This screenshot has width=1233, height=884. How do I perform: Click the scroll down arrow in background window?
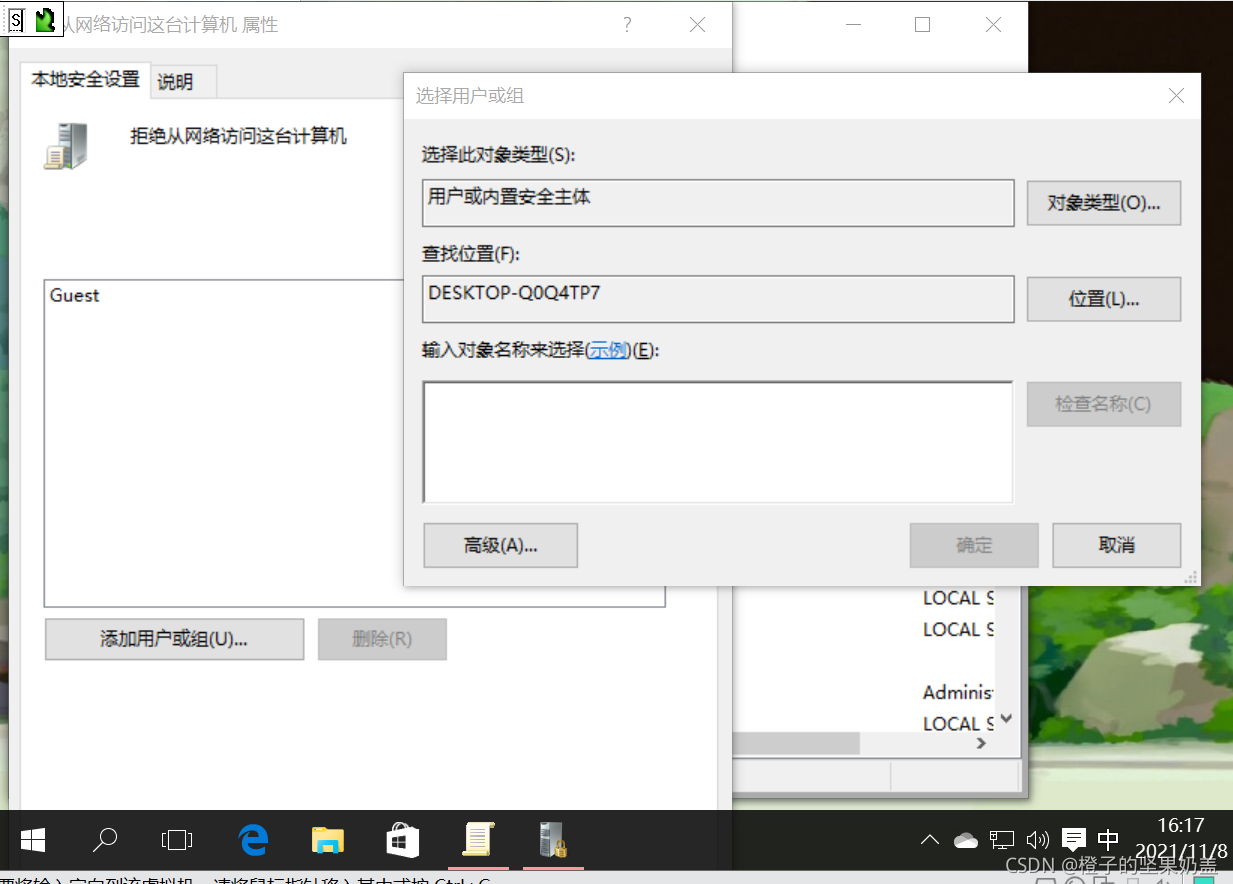pyautogui.click(x=1007, y=718)
